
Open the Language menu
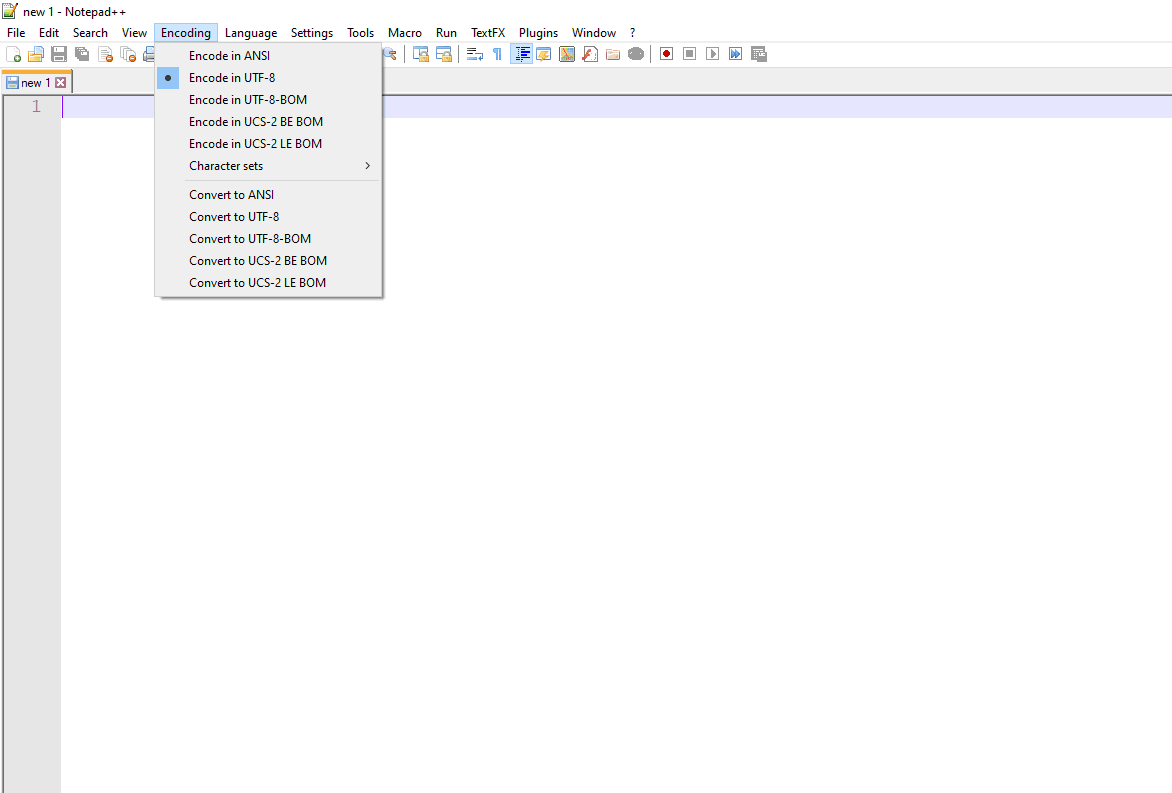[x=251, y=33]
